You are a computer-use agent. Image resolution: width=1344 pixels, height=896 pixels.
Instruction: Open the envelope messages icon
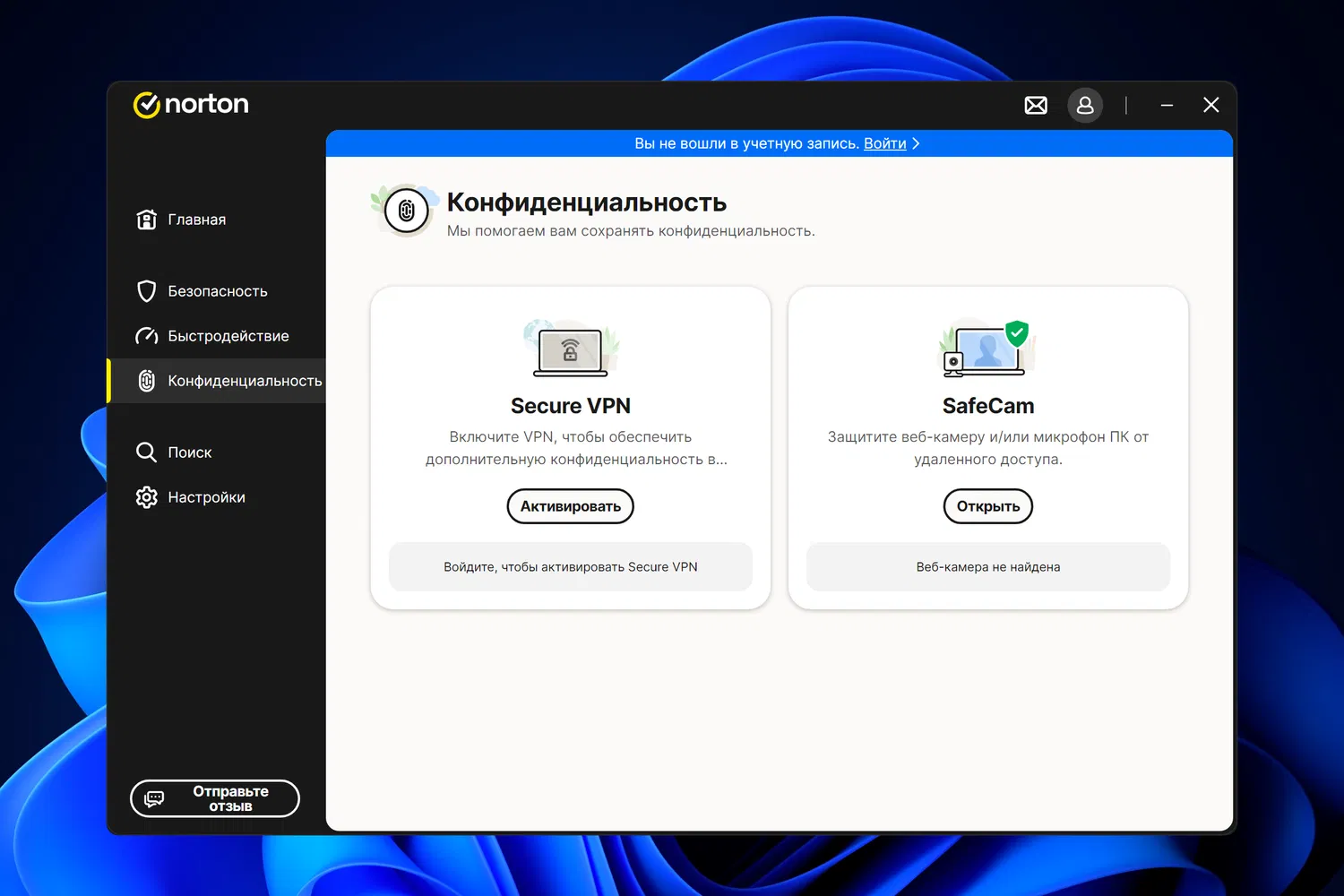pyautogui.click(x=1036, y=106)
